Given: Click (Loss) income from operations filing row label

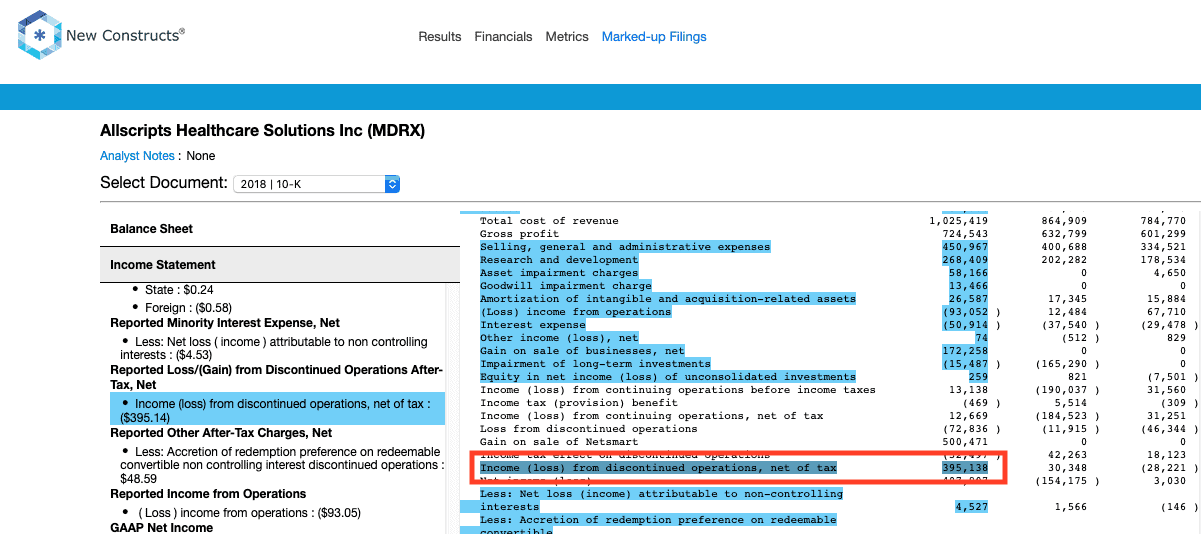Looking at the screenshot, I should 575,312.
